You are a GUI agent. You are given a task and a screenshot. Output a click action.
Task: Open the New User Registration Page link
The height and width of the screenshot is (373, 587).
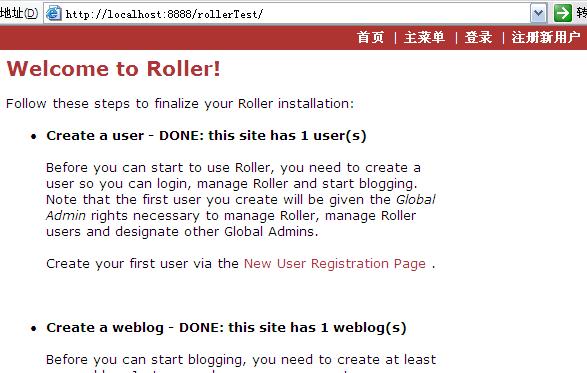click(x=335, y=264)
